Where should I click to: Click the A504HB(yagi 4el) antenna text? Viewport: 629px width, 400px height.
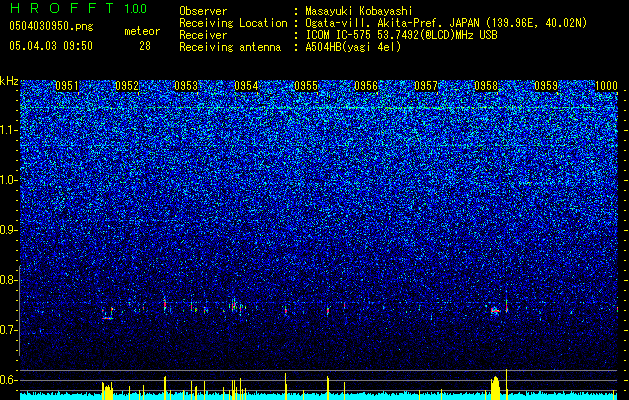tap(353, 47)
